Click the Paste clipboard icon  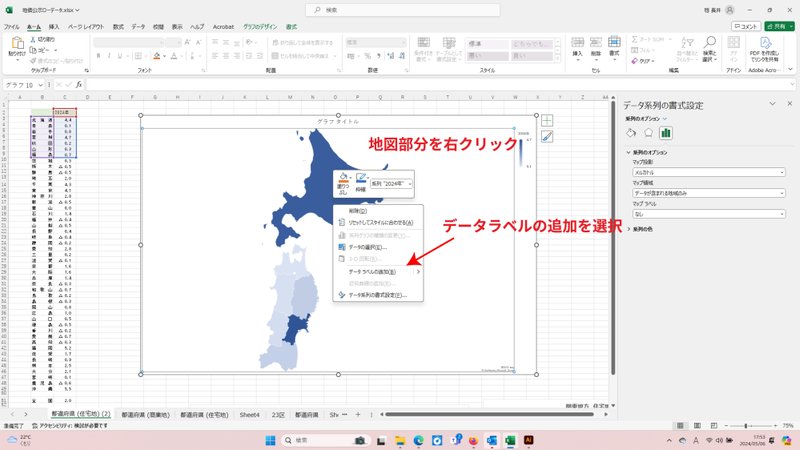17,44
